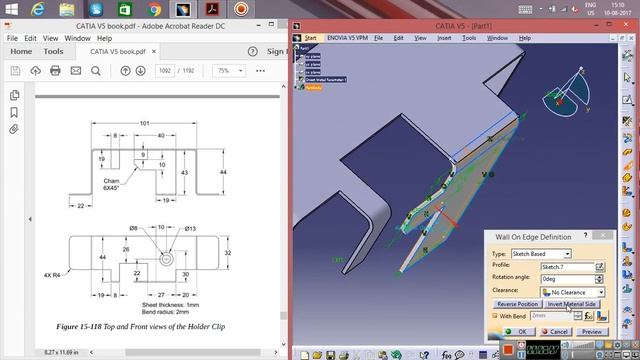Open Internet Explorer from the taskbar
The height and width of the screenshot is (360, 640).
coord(38,9)
